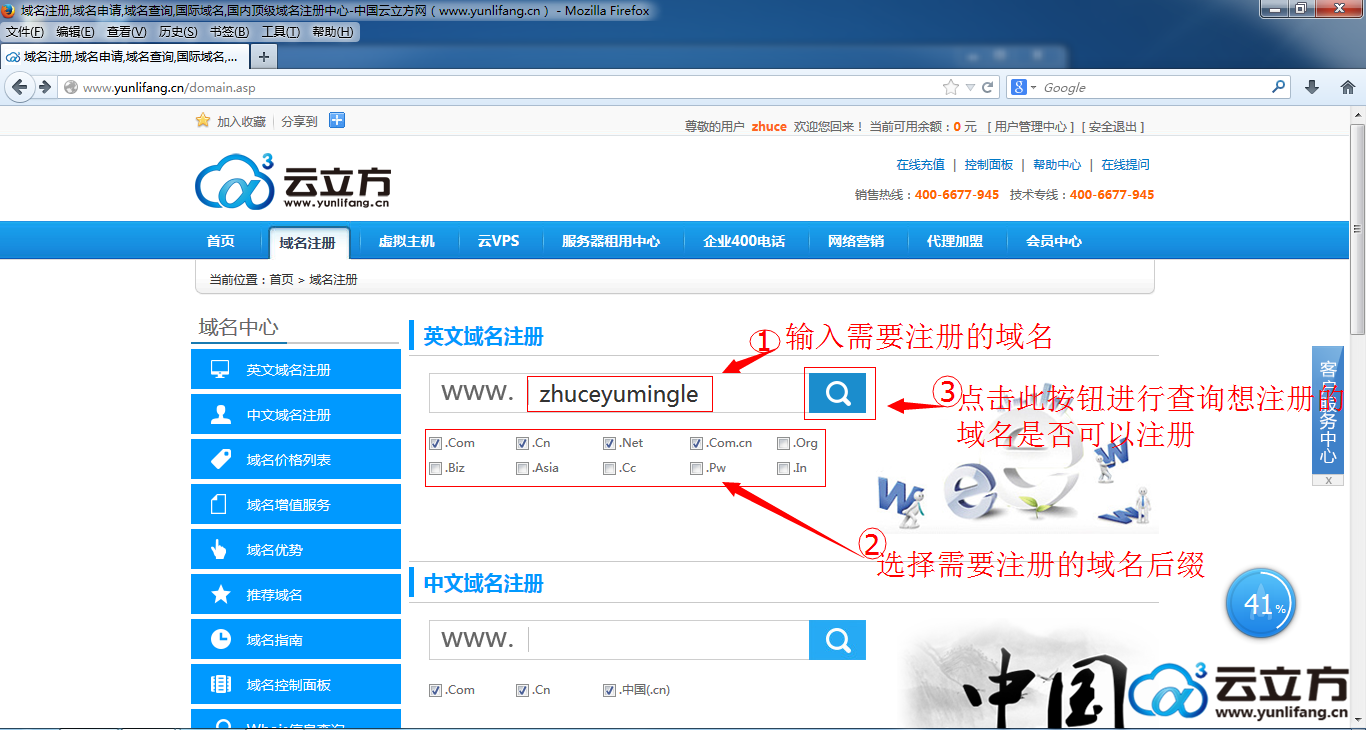
Task: Reload the page with refresh icon
Action: (988, 87)
